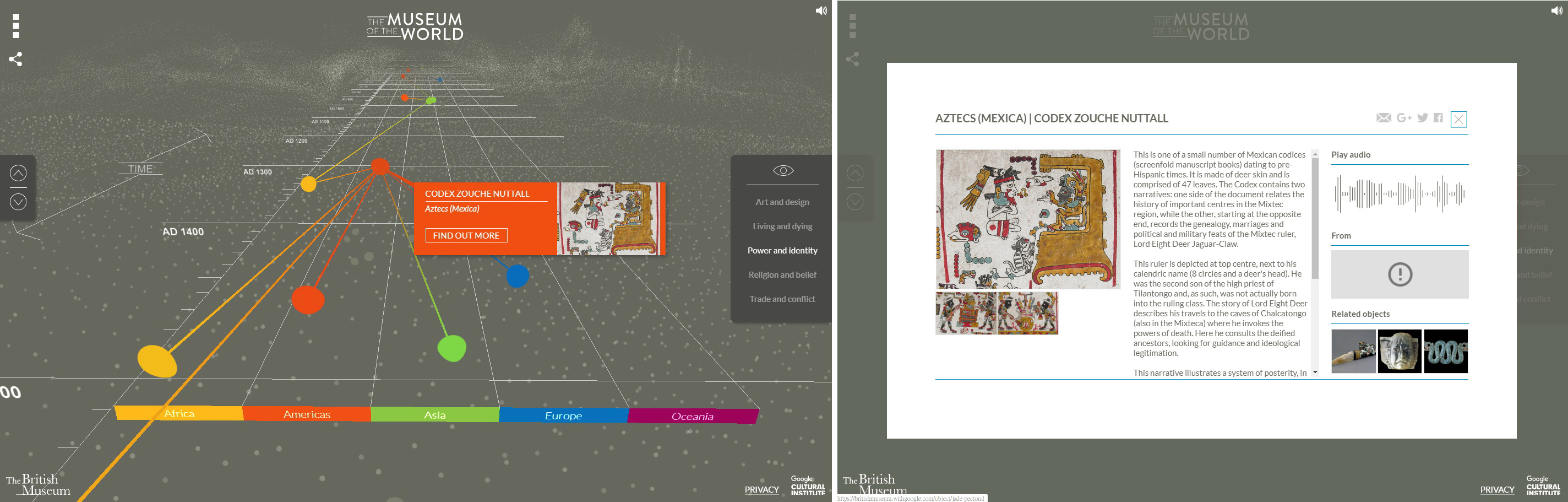Click the small yellow dot near AD 1300
Screen dimensions: 1568x502
pyautogui.click(x=309, y=184)
